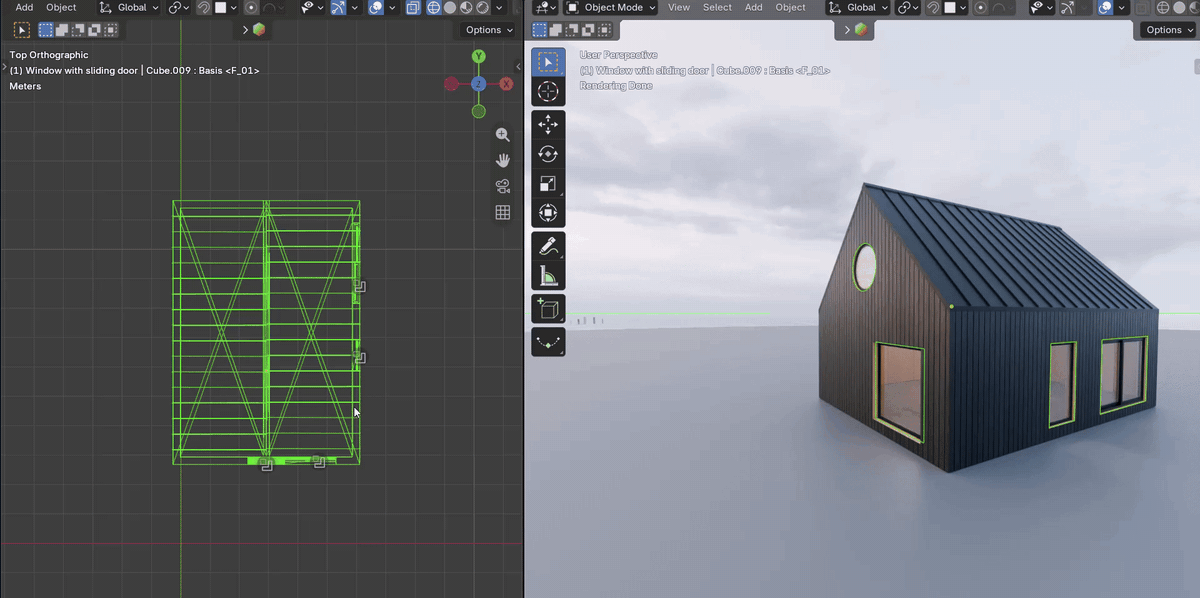Open the Add menu in left viewport
1200x598 pixels.
pos(24,7)
